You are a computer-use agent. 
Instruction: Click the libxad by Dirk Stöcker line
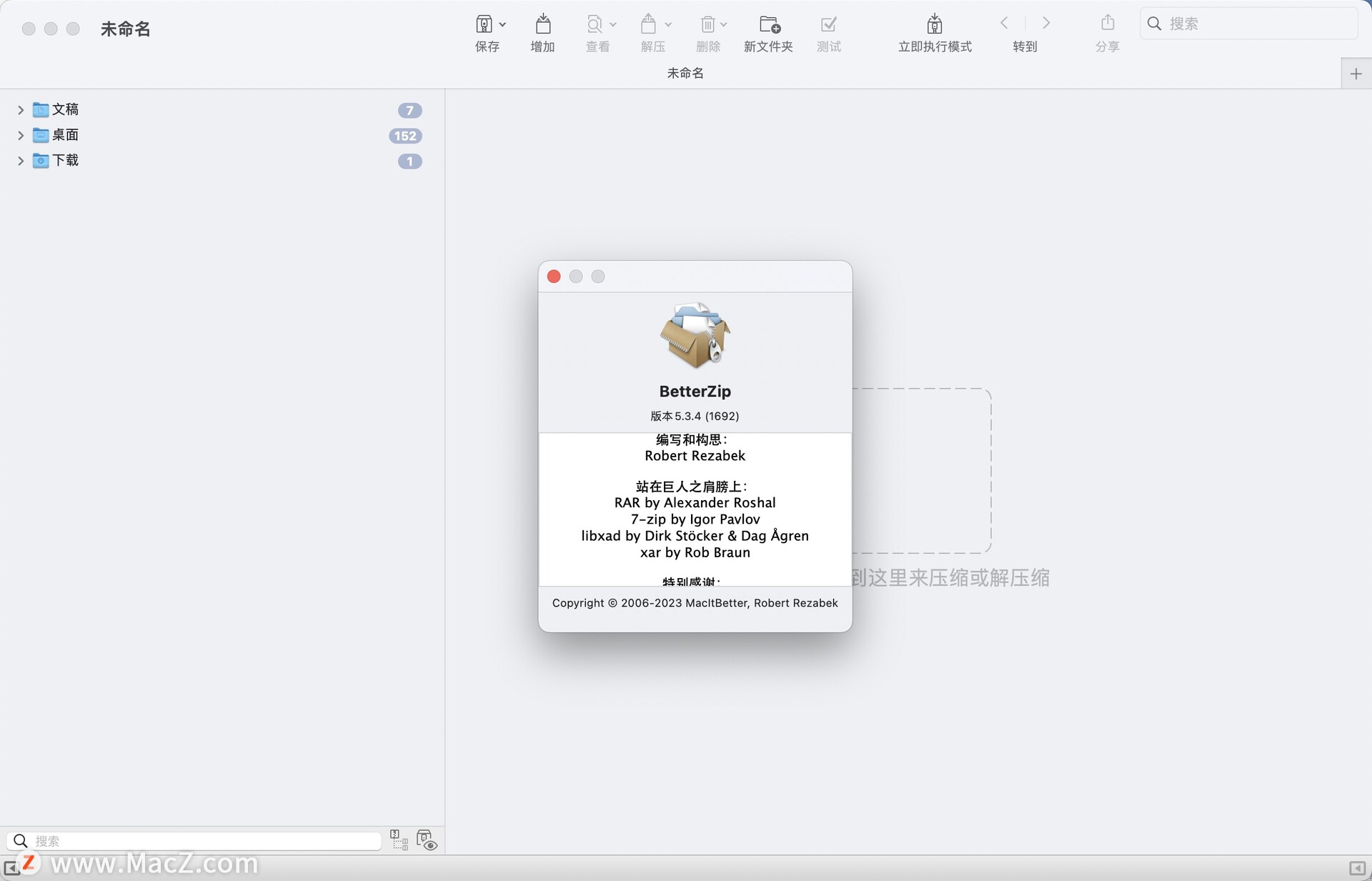click(695, 536)
